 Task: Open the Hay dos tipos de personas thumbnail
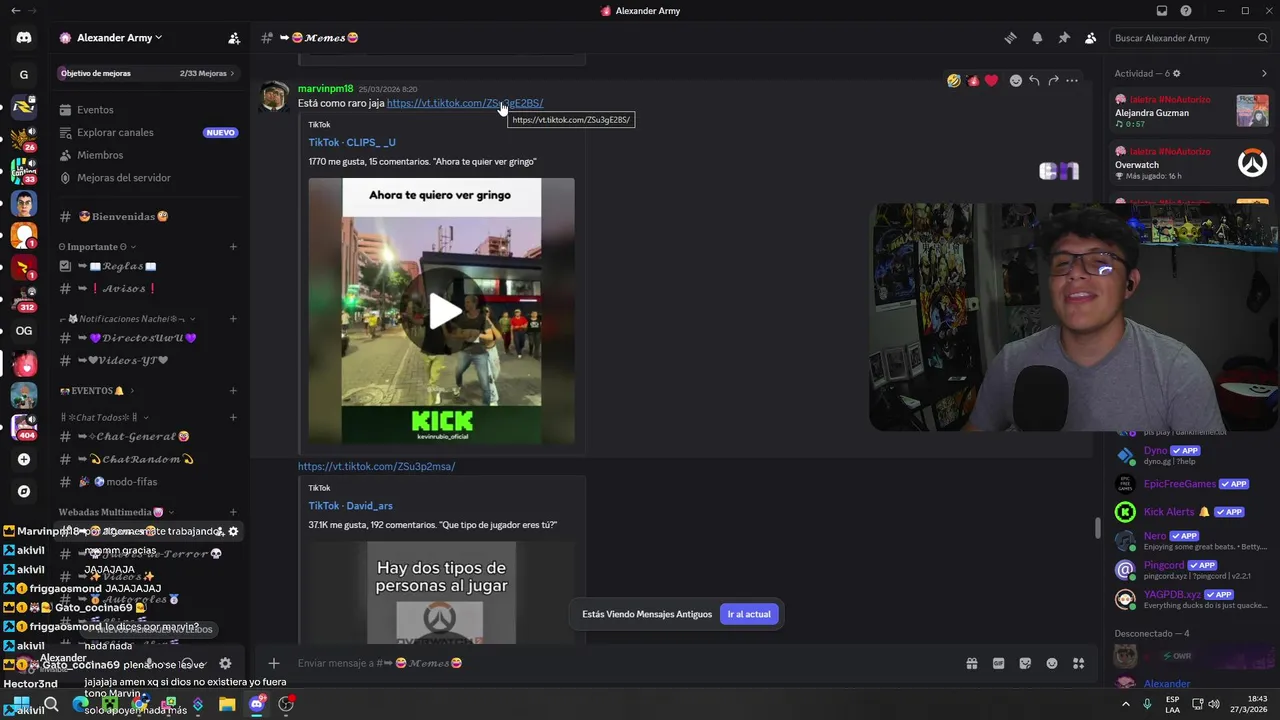(x=442, y=593)
